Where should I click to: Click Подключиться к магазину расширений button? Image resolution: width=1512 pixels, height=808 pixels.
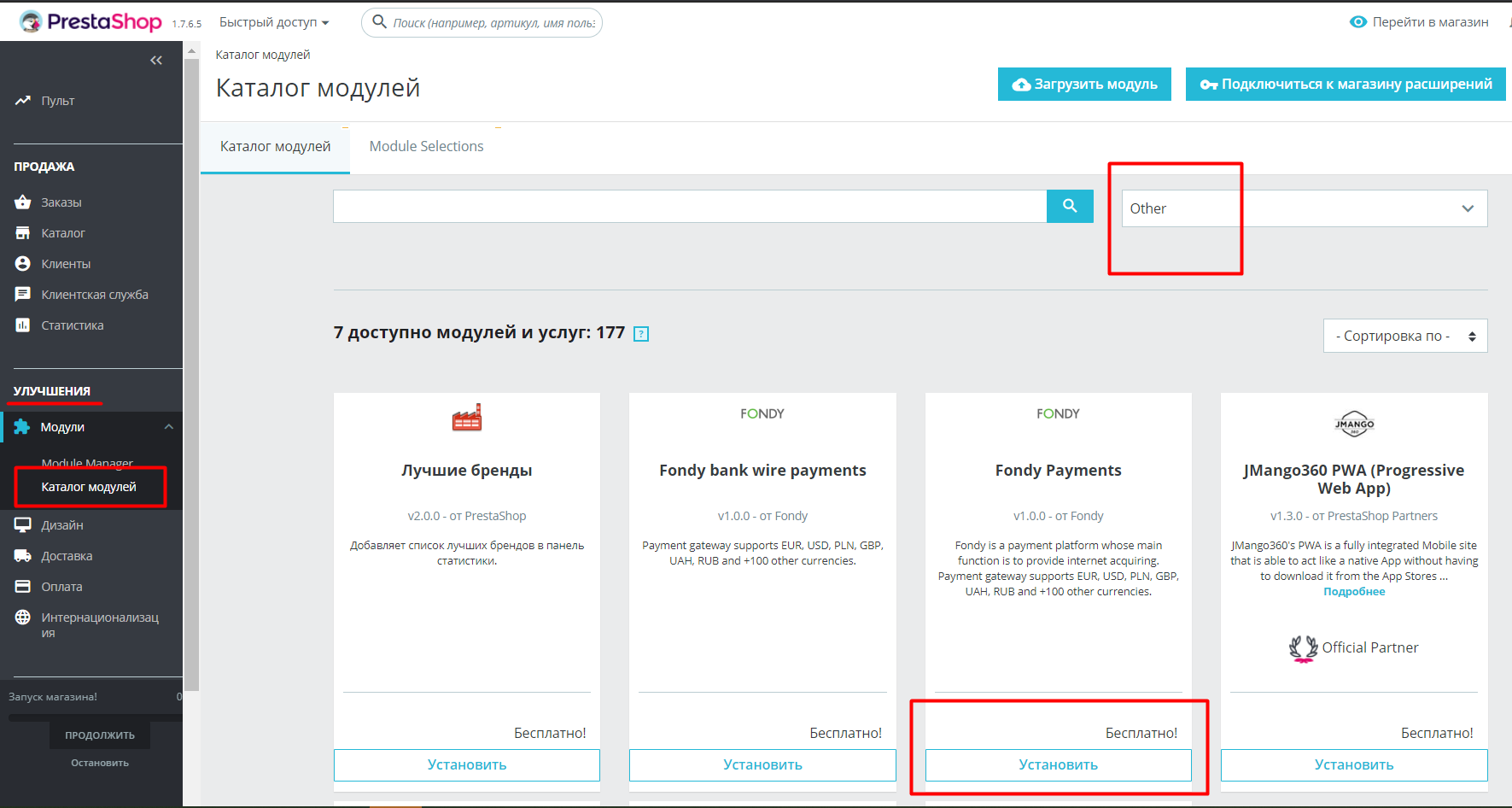(x=1346, y=84)
